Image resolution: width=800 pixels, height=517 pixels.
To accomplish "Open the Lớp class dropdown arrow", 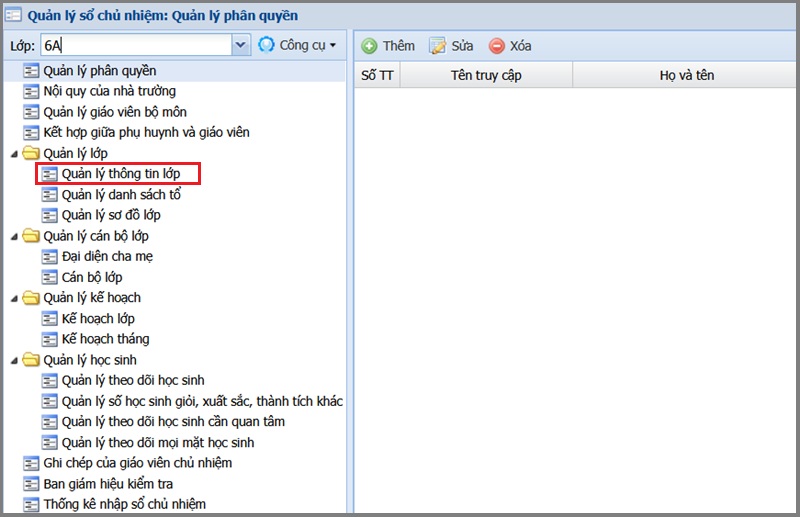I will pyautogui.click(x=240, y=45).
